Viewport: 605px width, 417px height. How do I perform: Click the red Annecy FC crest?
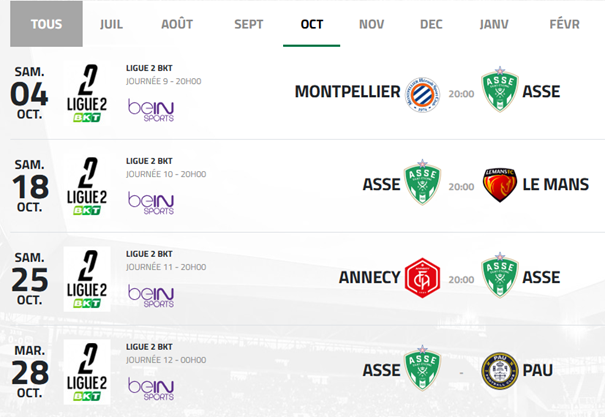coord(424,277)
